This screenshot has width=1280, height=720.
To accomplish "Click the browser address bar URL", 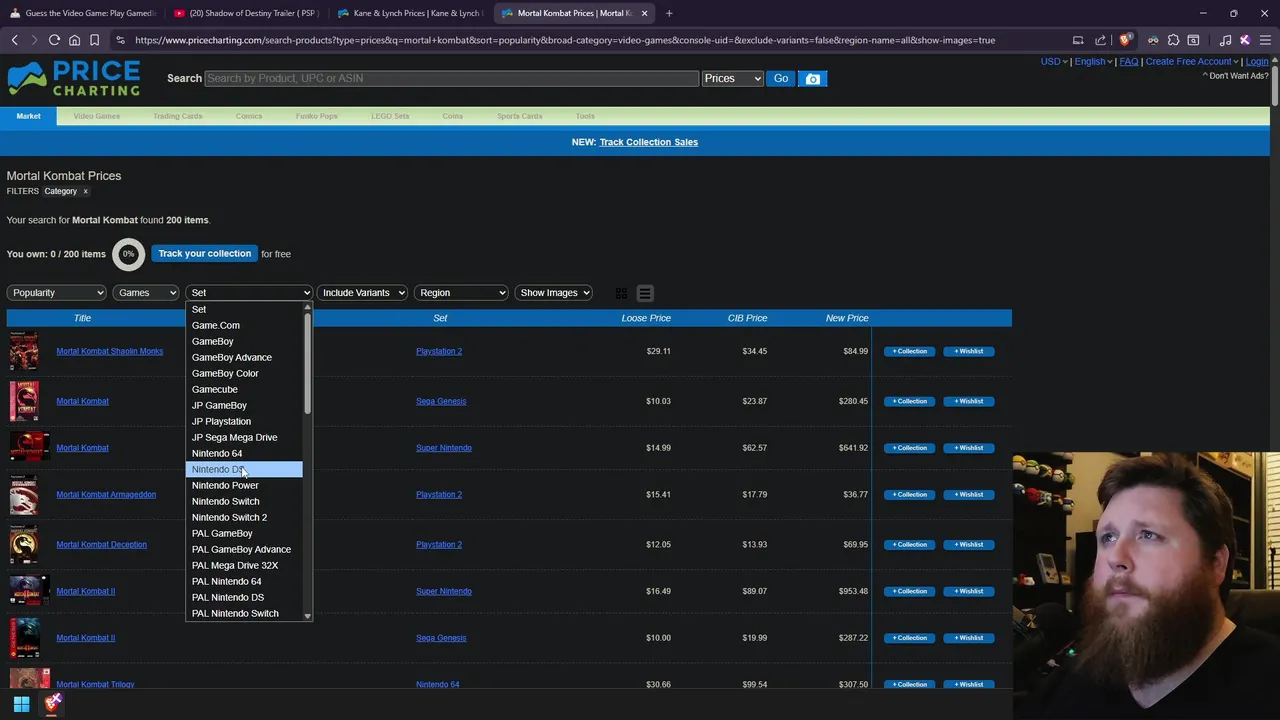I will pyautogui.click(x=565, y=40).
